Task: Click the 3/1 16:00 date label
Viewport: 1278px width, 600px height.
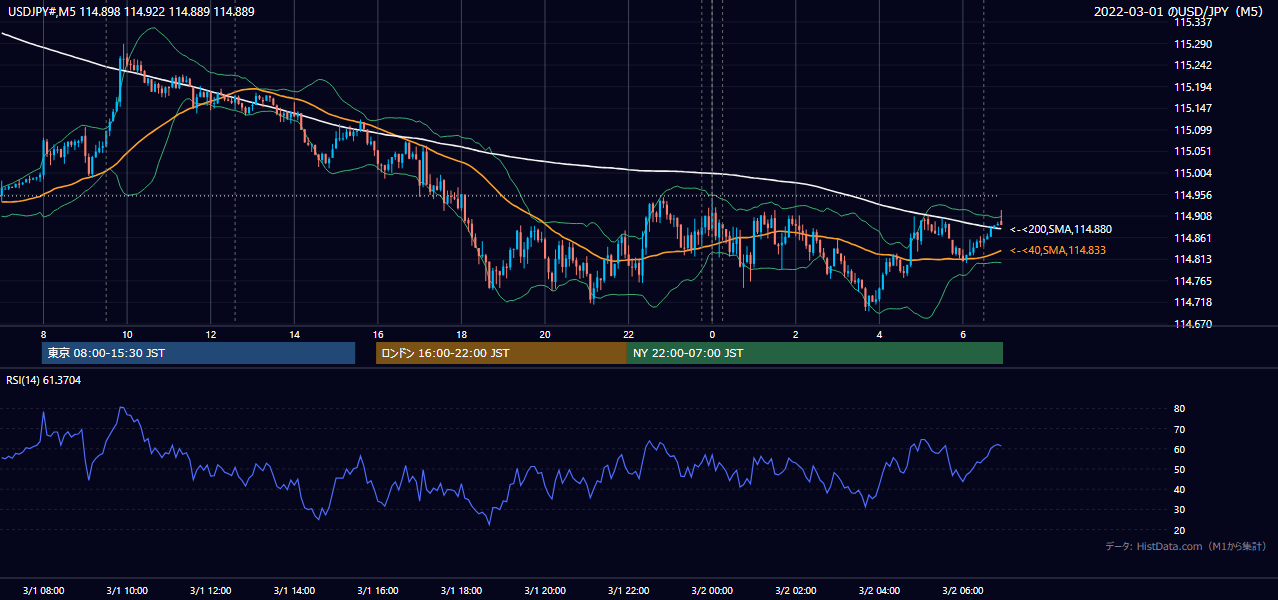Action: tap(378, 590)
